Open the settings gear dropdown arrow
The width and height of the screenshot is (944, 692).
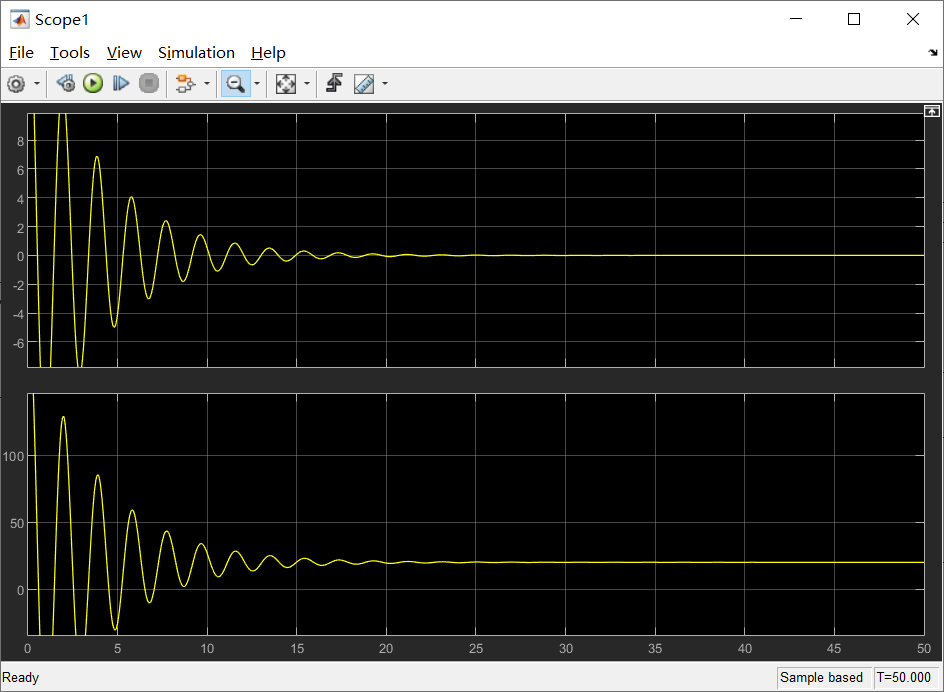click(x=36, y=83)
